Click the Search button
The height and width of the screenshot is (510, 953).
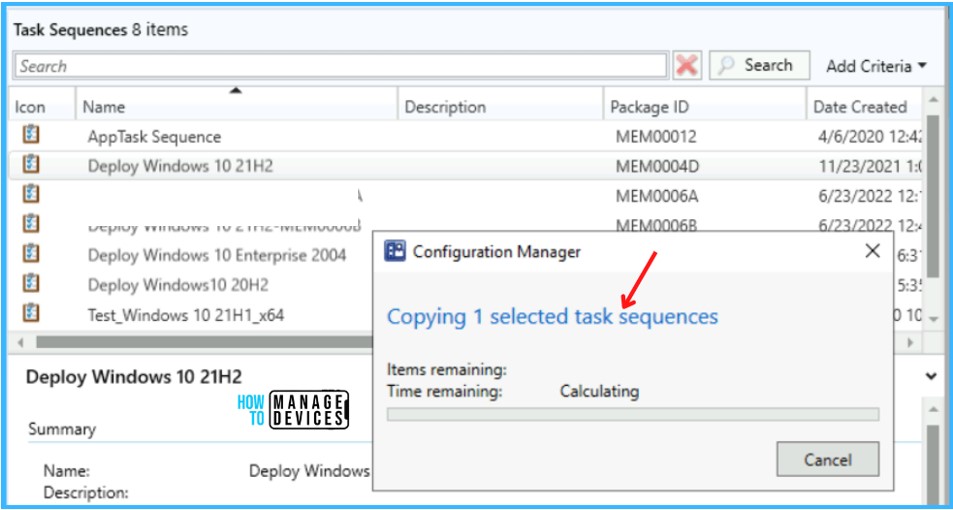tap(759, 65)
